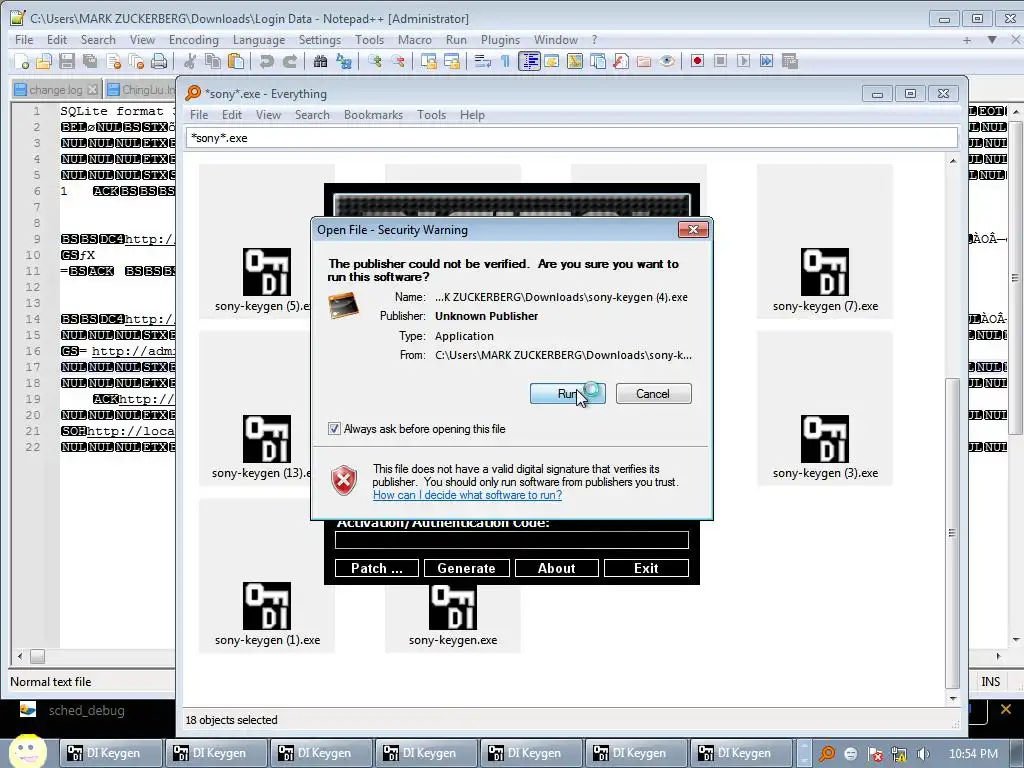
Task: Click the Save Recorded Macro icon
Action: (790, 61)
